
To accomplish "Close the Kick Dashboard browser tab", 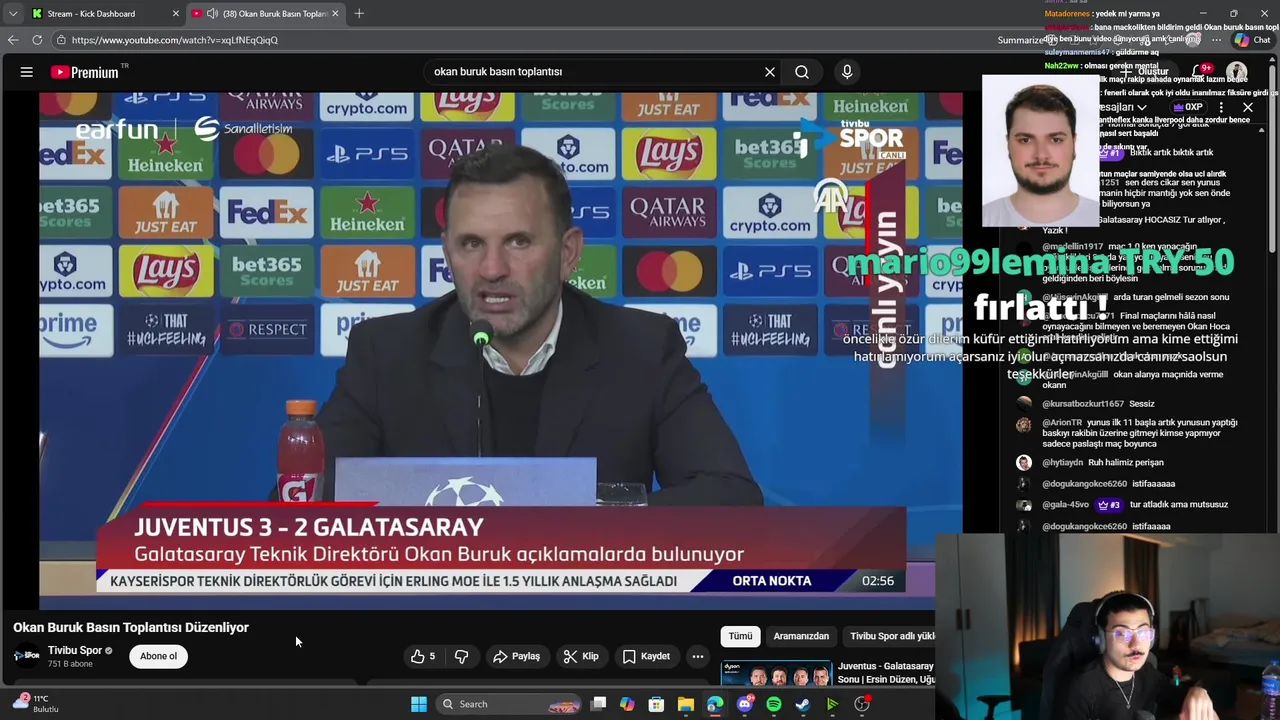I will pyautogui.click(x=177, y=14).
